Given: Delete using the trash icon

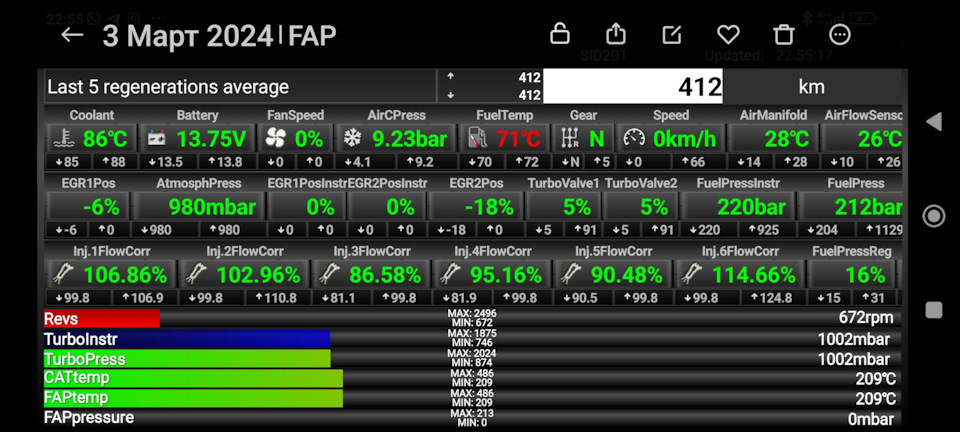Looking at the screenshot, I should 784,35.
